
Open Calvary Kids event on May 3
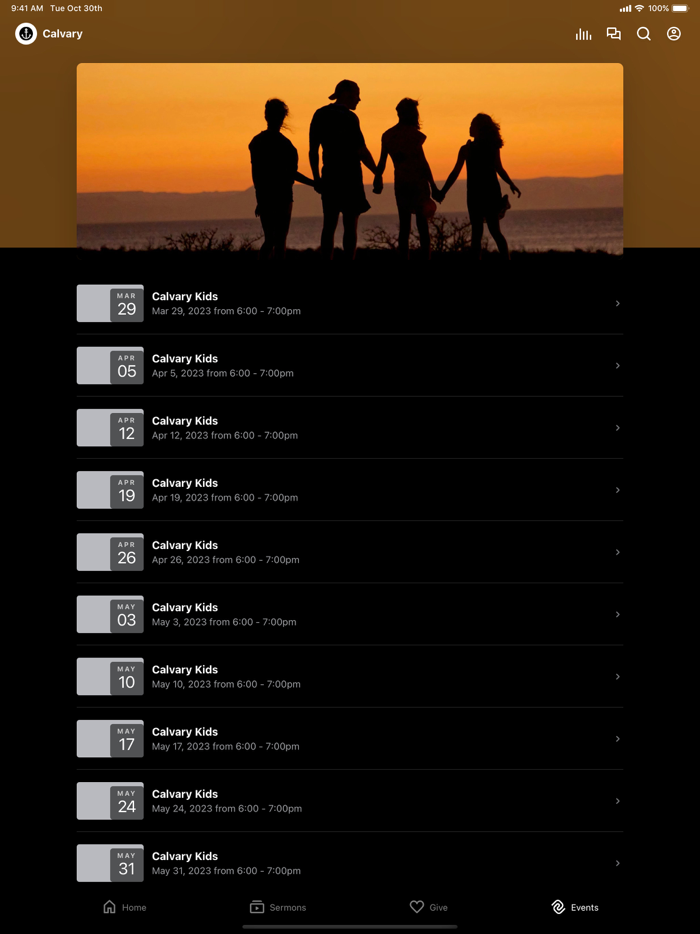point(350,614)
